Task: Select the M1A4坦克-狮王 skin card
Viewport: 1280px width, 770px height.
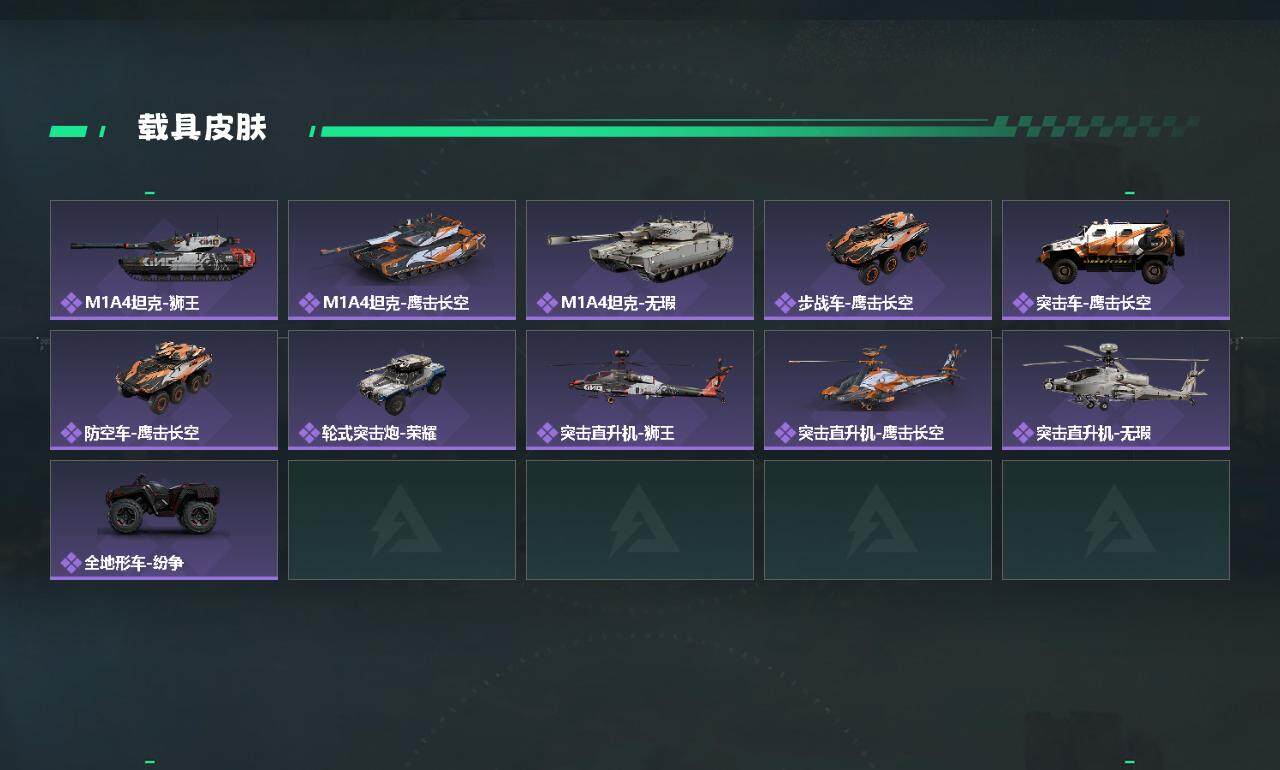Action: point(164,260)
